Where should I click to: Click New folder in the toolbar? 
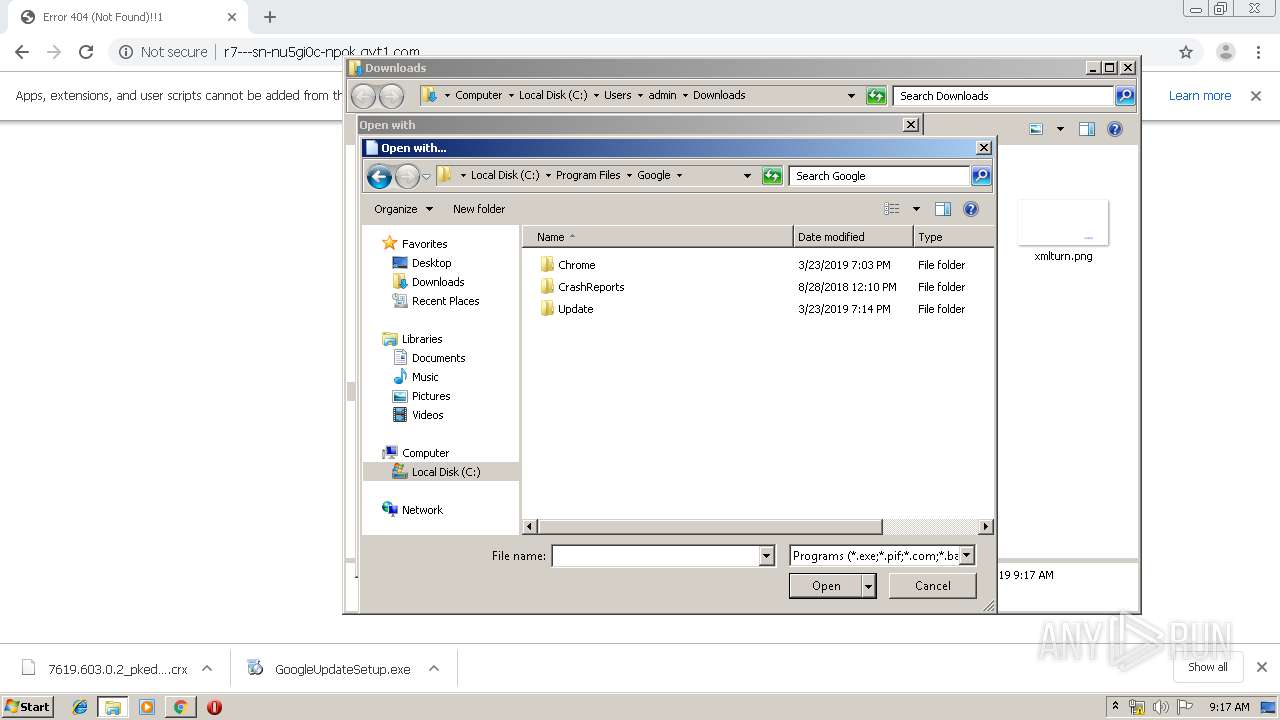(x=479, y=209)
